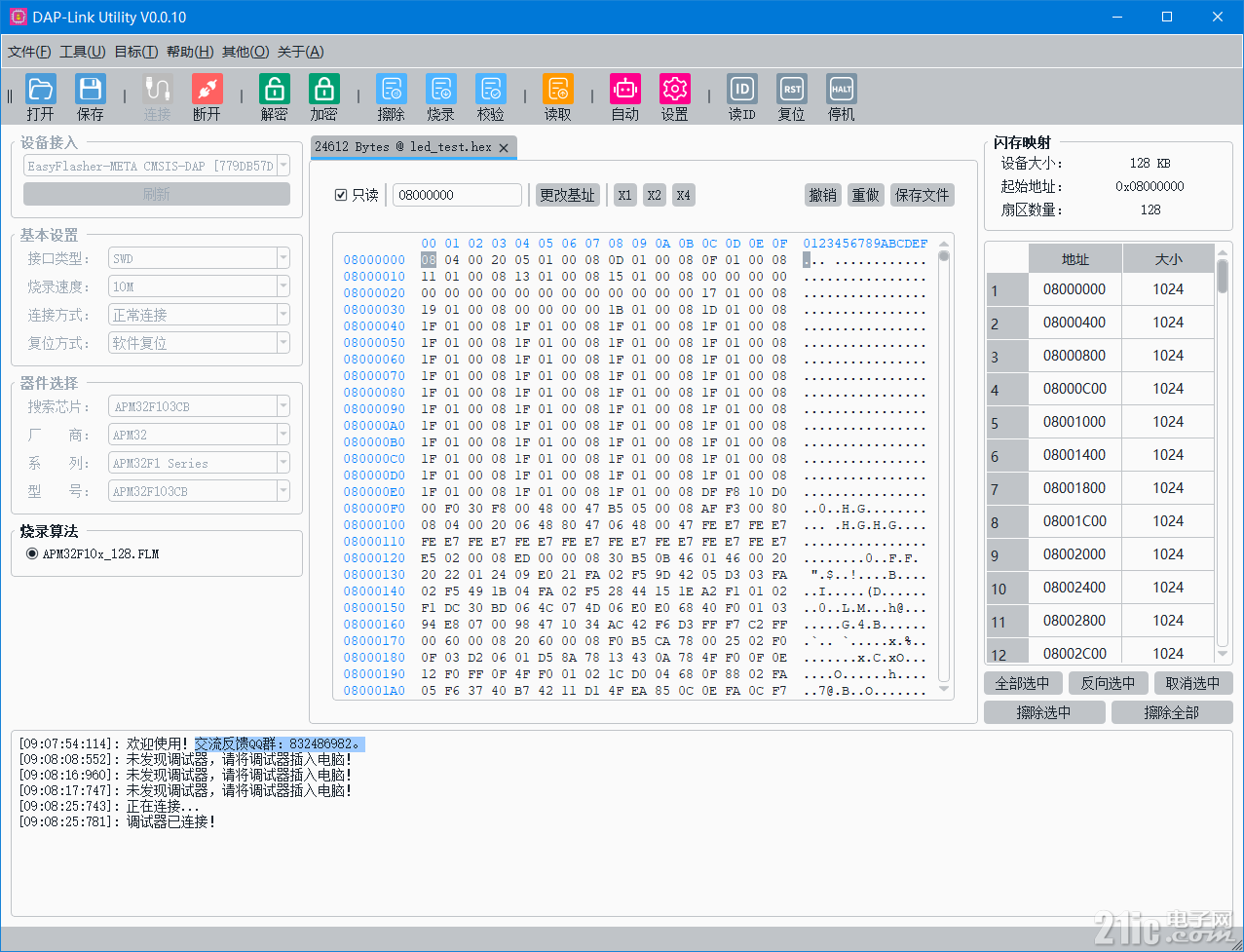Open the 工具(U) menu
Screen dimensions: 1244x952
click(82, 52)
